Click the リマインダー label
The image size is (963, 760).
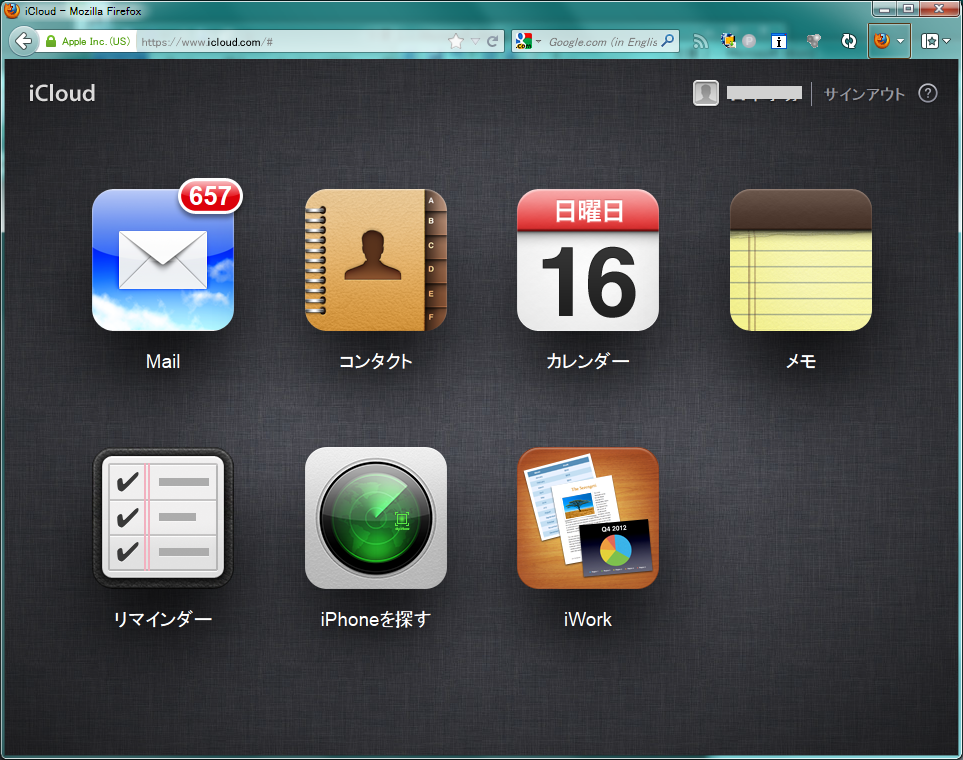point(163,619)
